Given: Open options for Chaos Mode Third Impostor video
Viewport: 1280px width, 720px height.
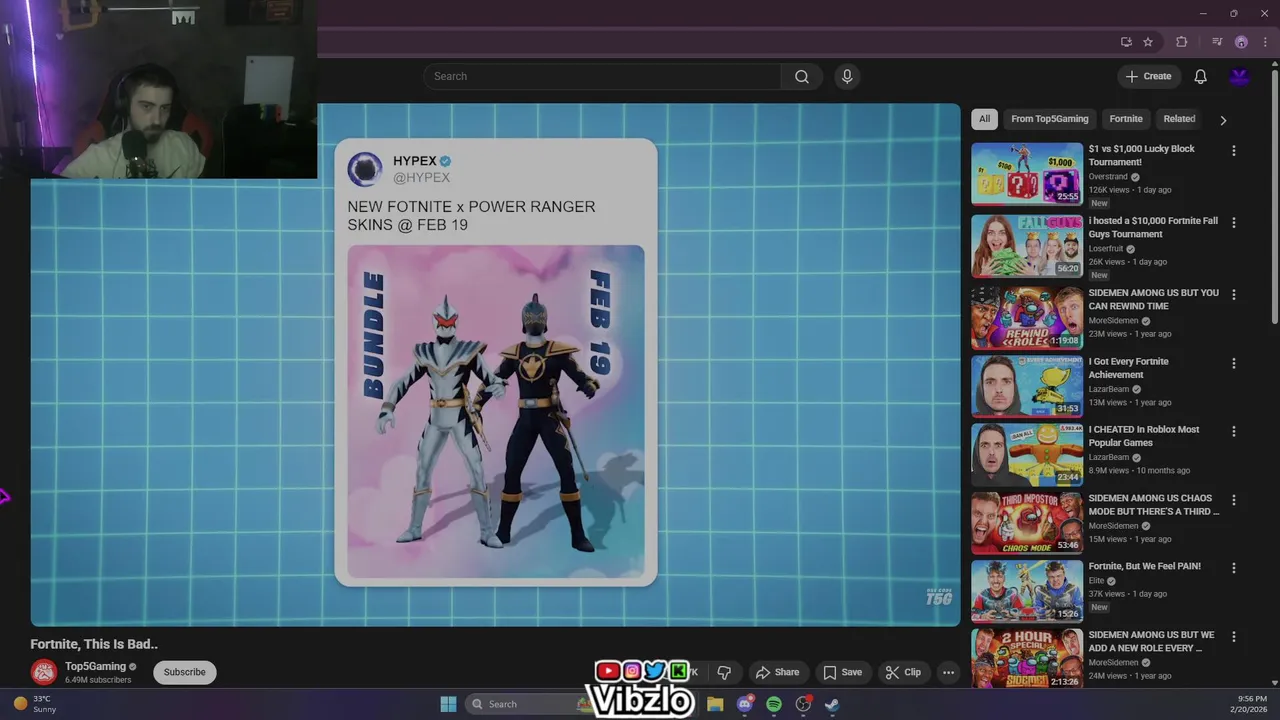Looking at the screenshot, I should pyautogui.click(x=1233, y=499).
